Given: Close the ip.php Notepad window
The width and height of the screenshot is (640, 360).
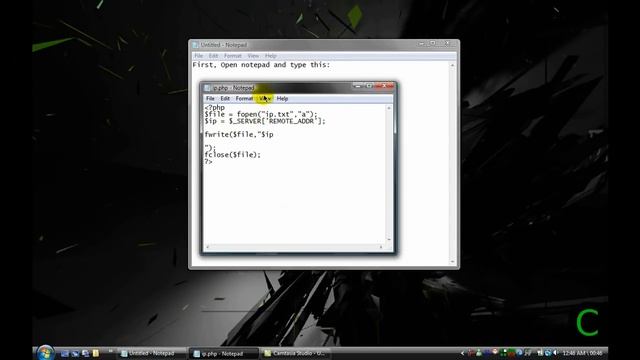Looking at the screenshot, I should pyautogui.click(x=384, y=86).
